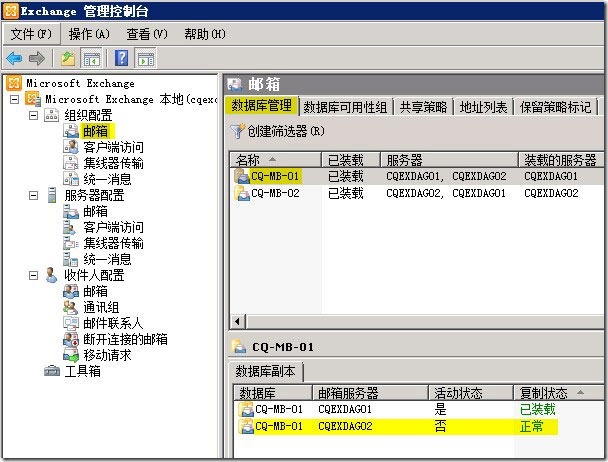This screenshot has width=608, height=462.
Task: Select the CQ-MB-01 database row
Action: point(417,176)
